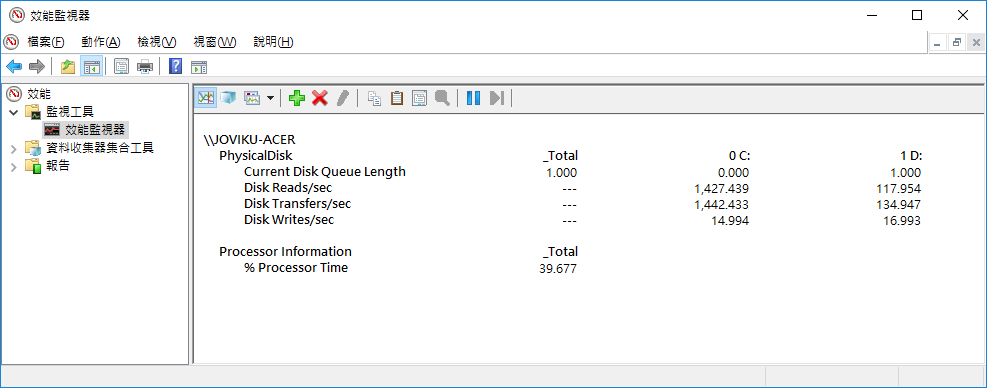Image resolution: width=987 pixels, height=388 pixels.
Task: Click the Current Disk Queue Length counter
Action: point(325,172)
